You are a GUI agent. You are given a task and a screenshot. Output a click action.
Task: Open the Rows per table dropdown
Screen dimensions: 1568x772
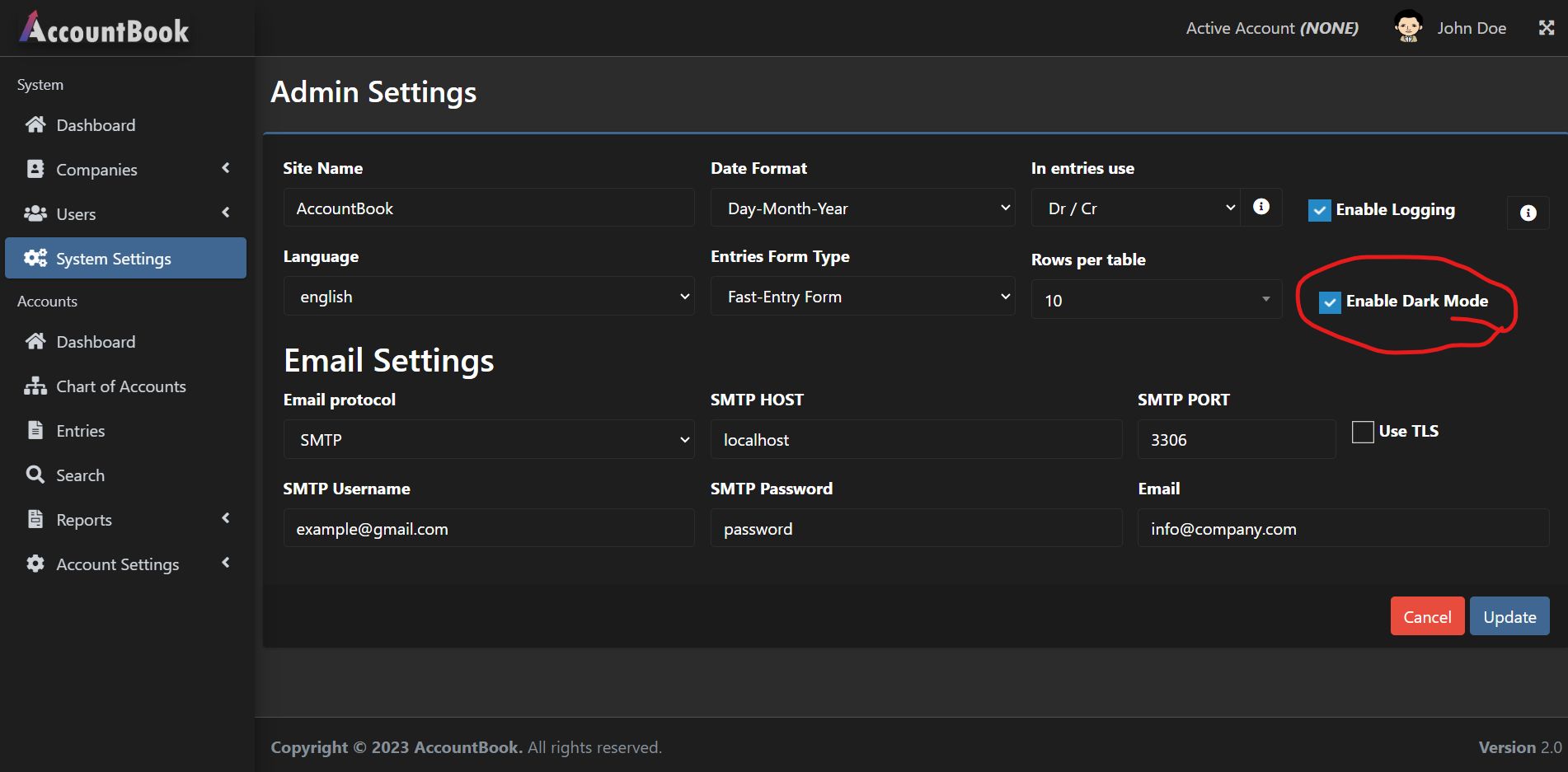coord(1156,300)
